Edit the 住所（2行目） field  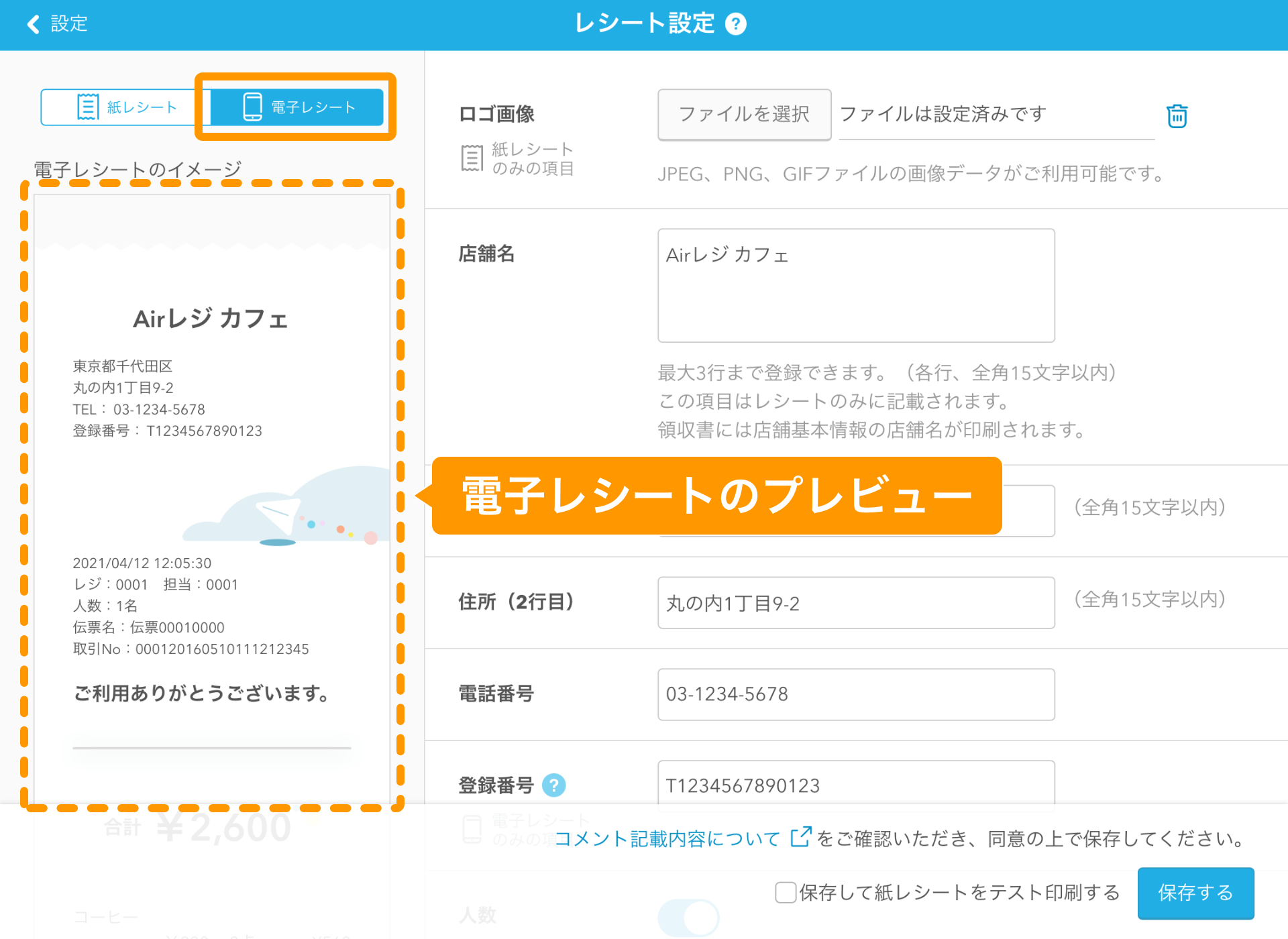point(856,603)
